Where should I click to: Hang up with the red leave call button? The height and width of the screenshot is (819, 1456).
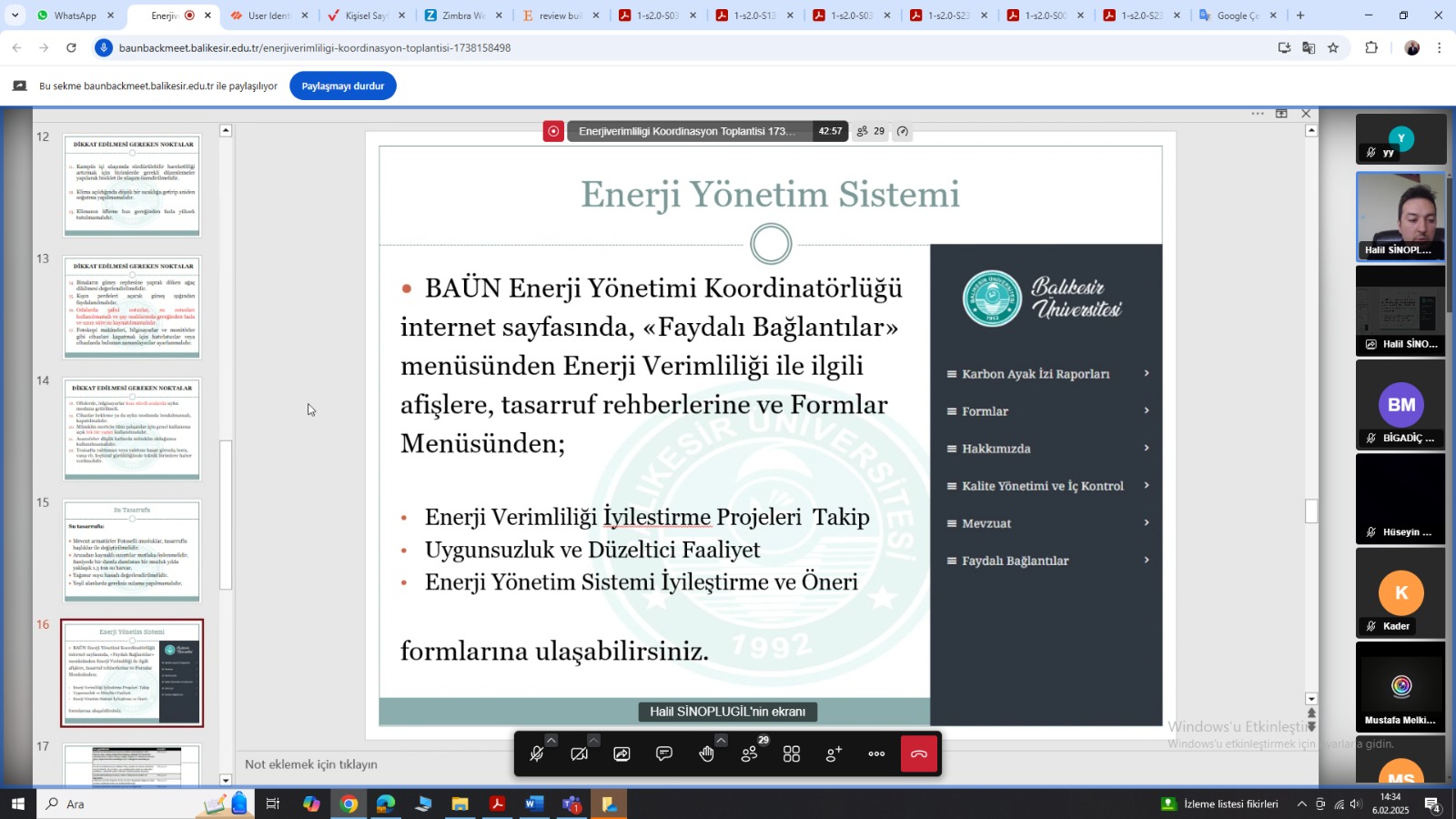pyautogui.click(x=919, y=754)
